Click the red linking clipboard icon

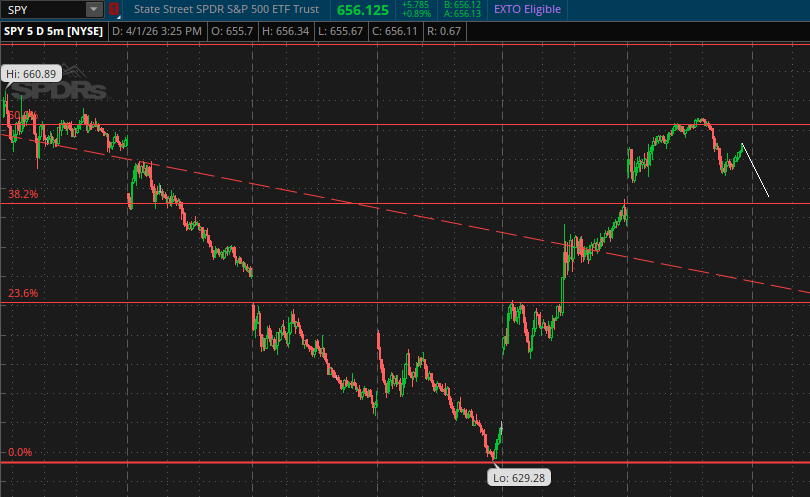click(114, 9)
